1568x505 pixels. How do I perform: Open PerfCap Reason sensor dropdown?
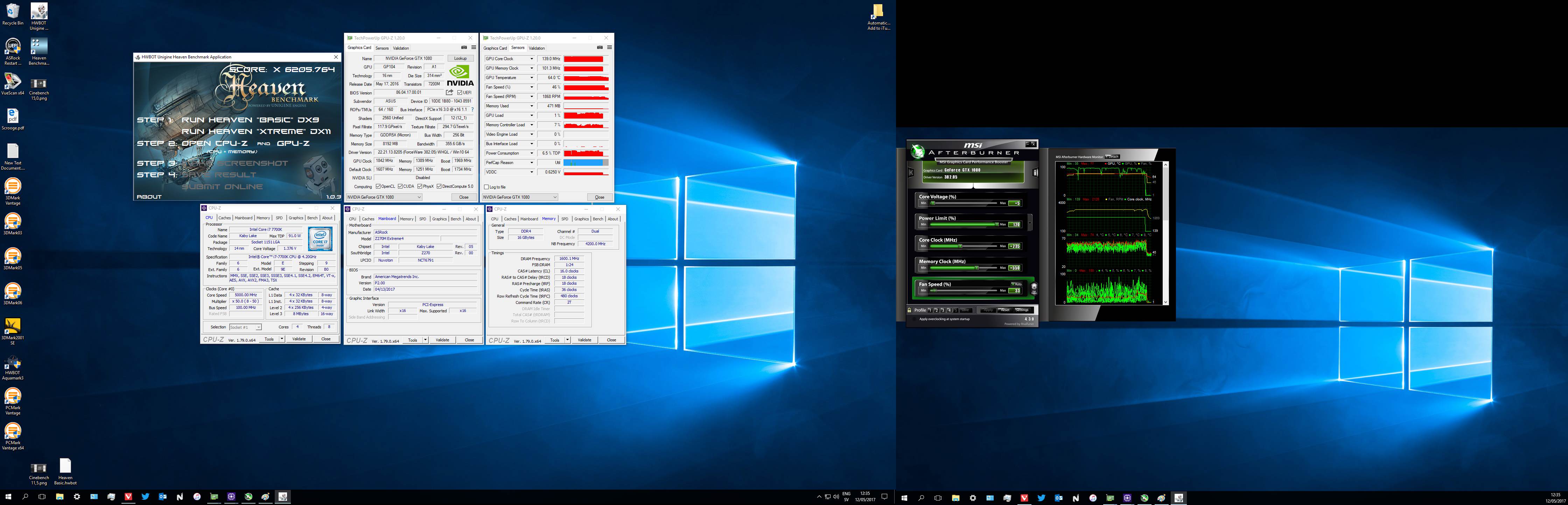tap(532, 163)
